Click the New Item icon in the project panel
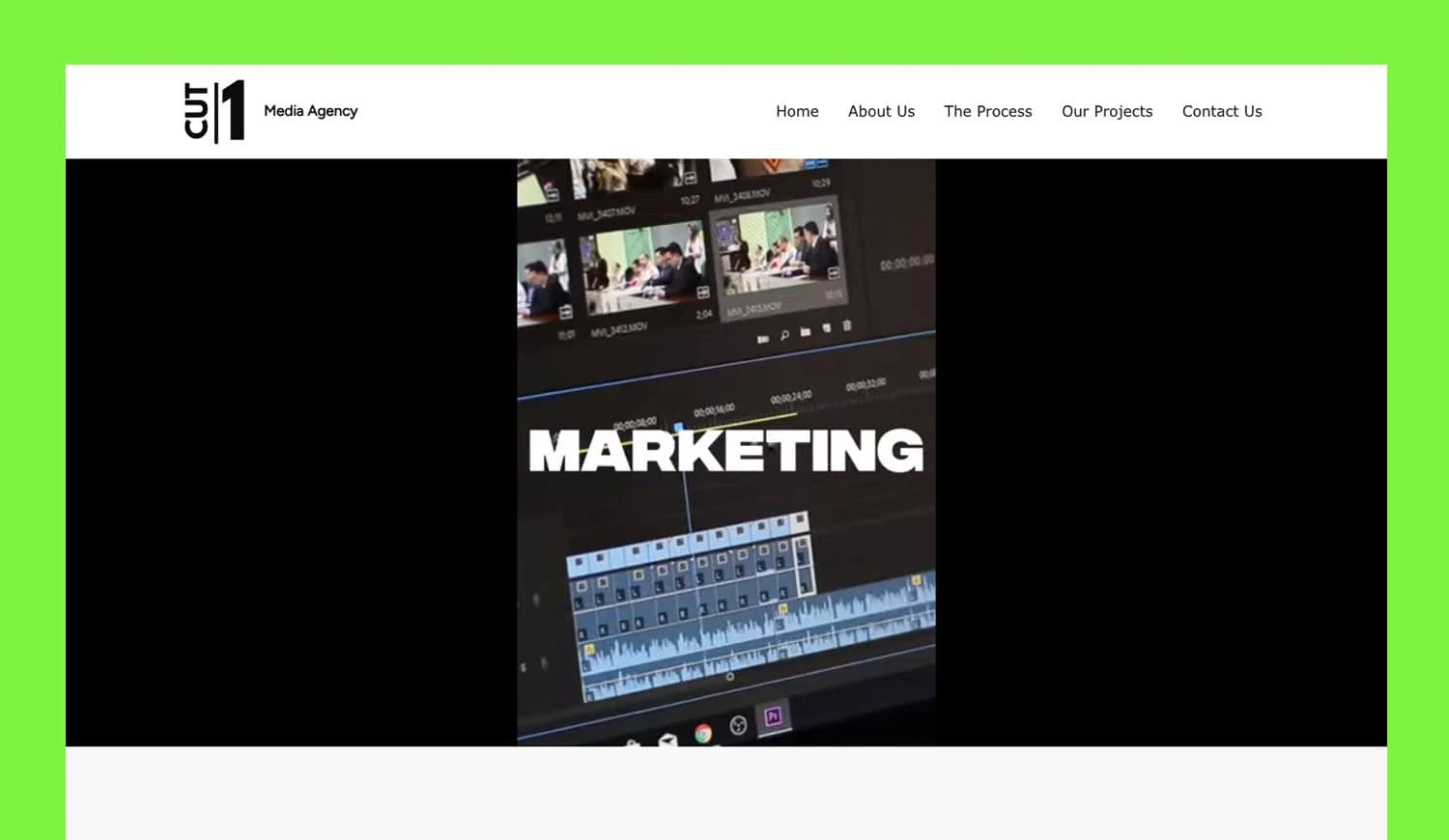Viewport: 1449px width, 840px height. pos(827,328)
